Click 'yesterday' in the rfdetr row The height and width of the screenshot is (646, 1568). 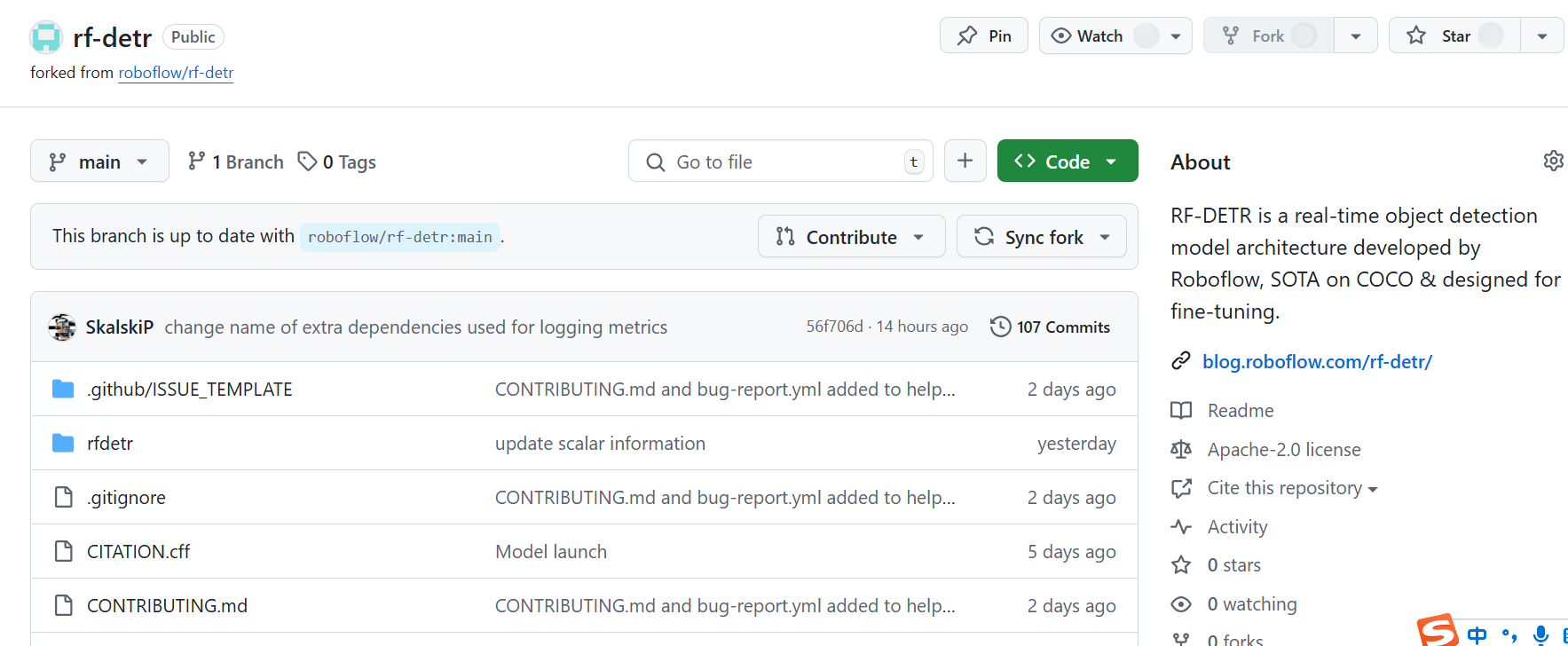(x=1076, y=444)
